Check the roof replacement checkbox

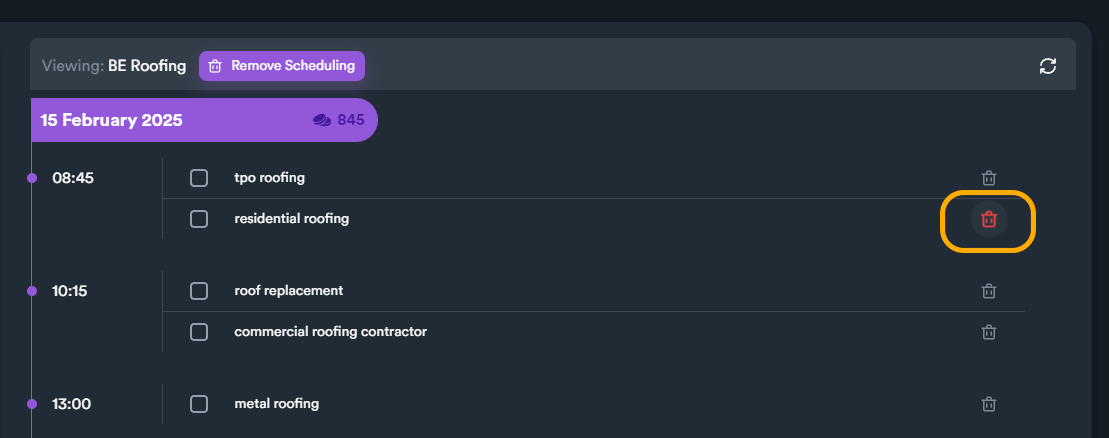[x=199, y=291]
